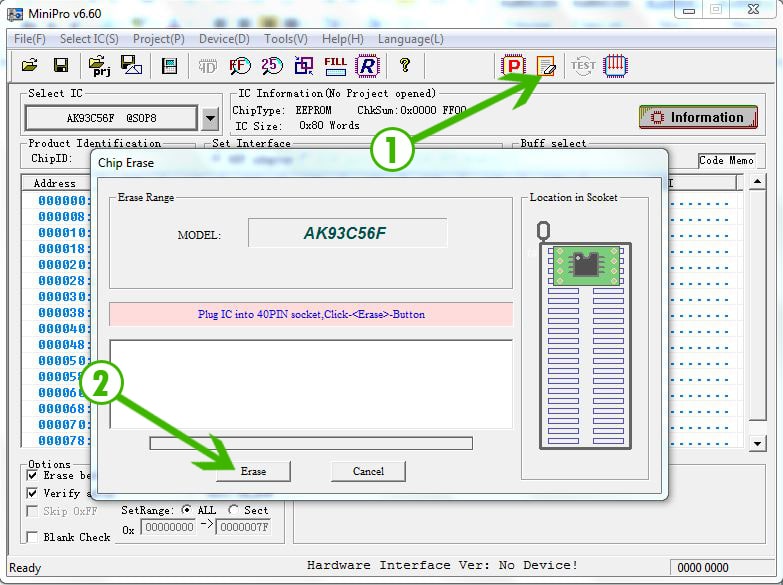Click the buffer compare squares icon

click(x=304, y=65)
